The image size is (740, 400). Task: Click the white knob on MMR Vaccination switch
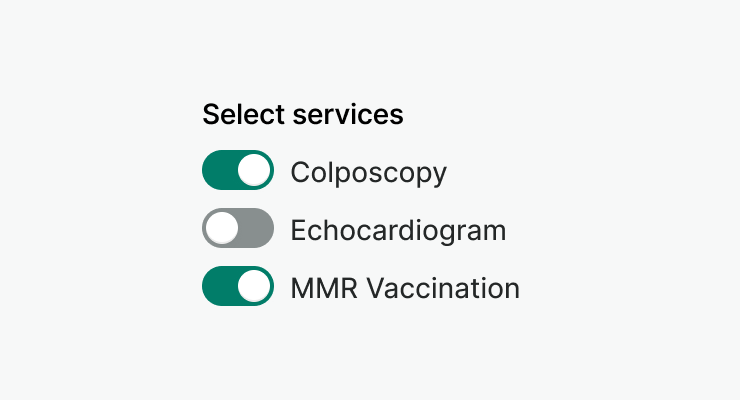click(255, 287)
